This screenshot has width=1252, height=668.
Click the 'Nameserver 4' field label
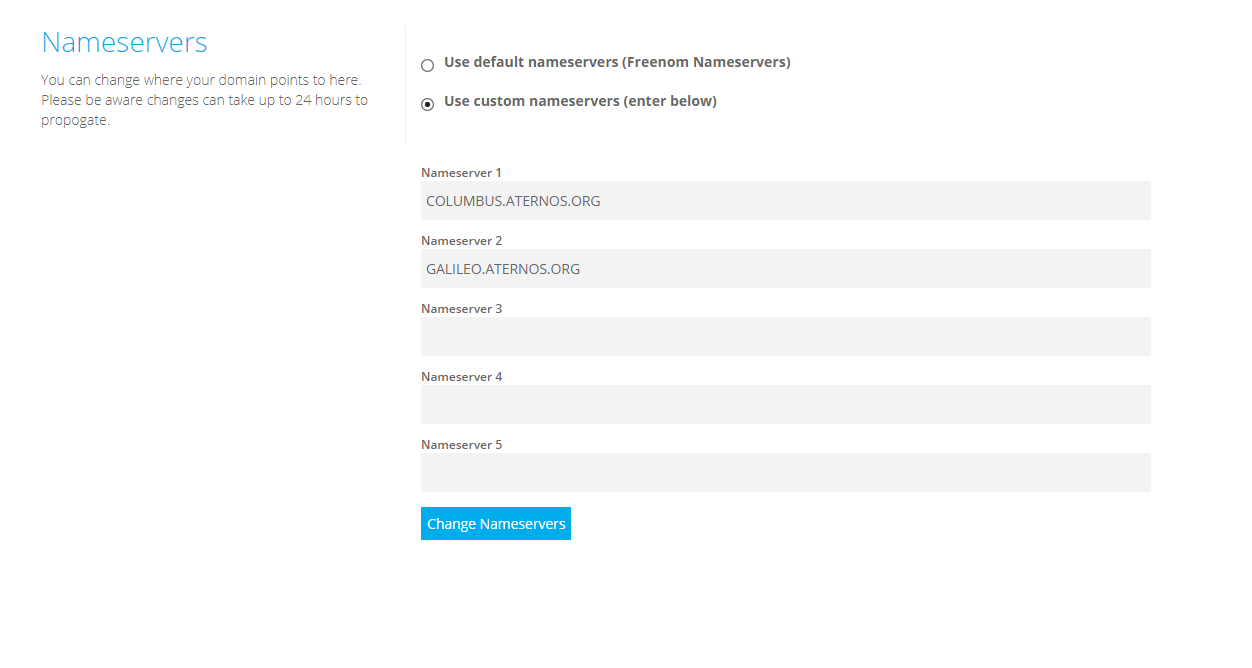461,377
